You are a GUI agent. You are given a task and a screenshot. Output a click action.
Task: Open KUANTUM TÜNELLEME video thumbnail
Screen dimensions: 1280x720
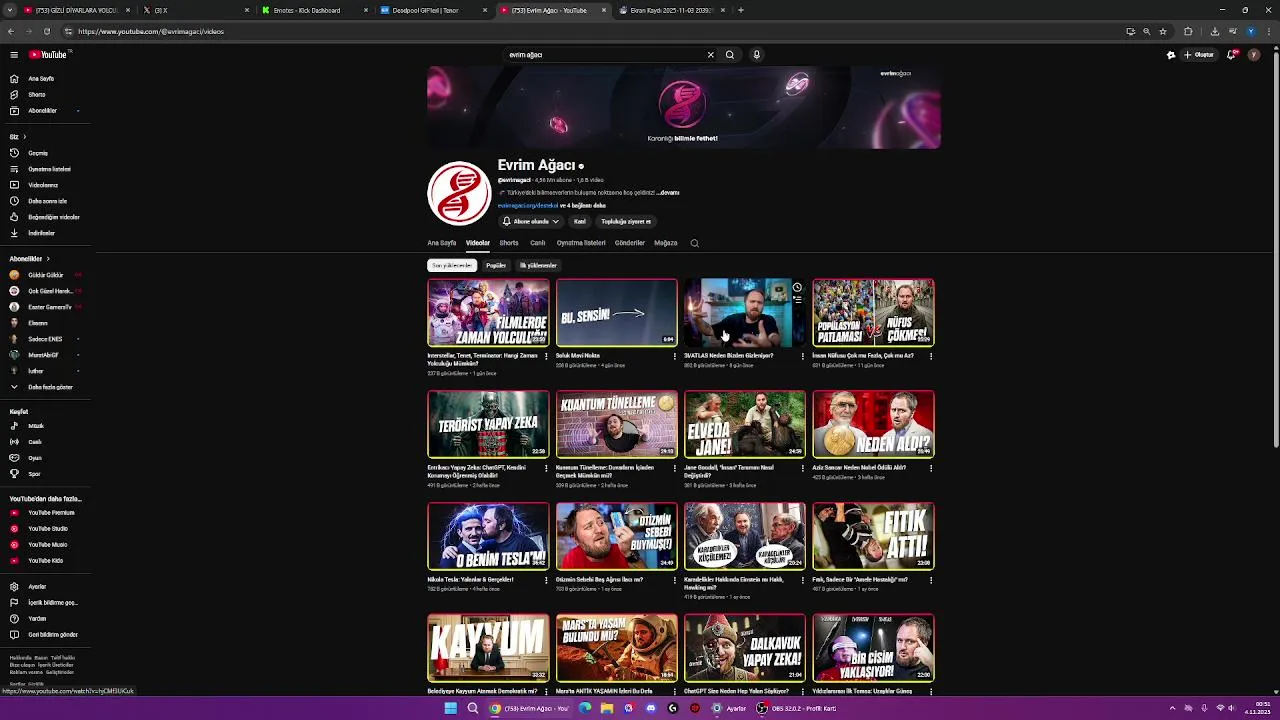(x=616, y=425)
